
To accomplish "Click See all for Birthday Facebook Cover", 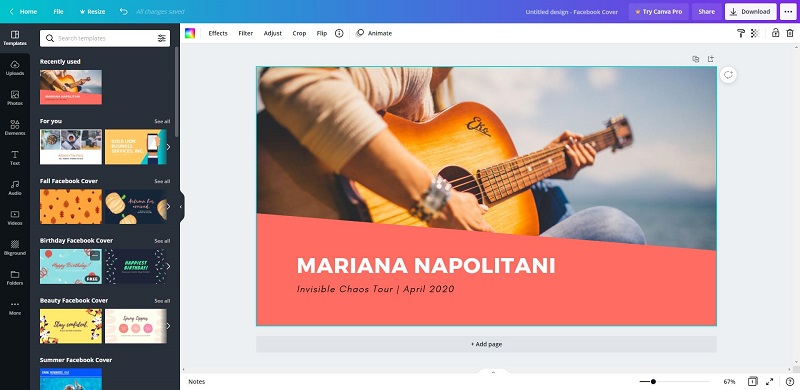I will click(x=162, y=241).
